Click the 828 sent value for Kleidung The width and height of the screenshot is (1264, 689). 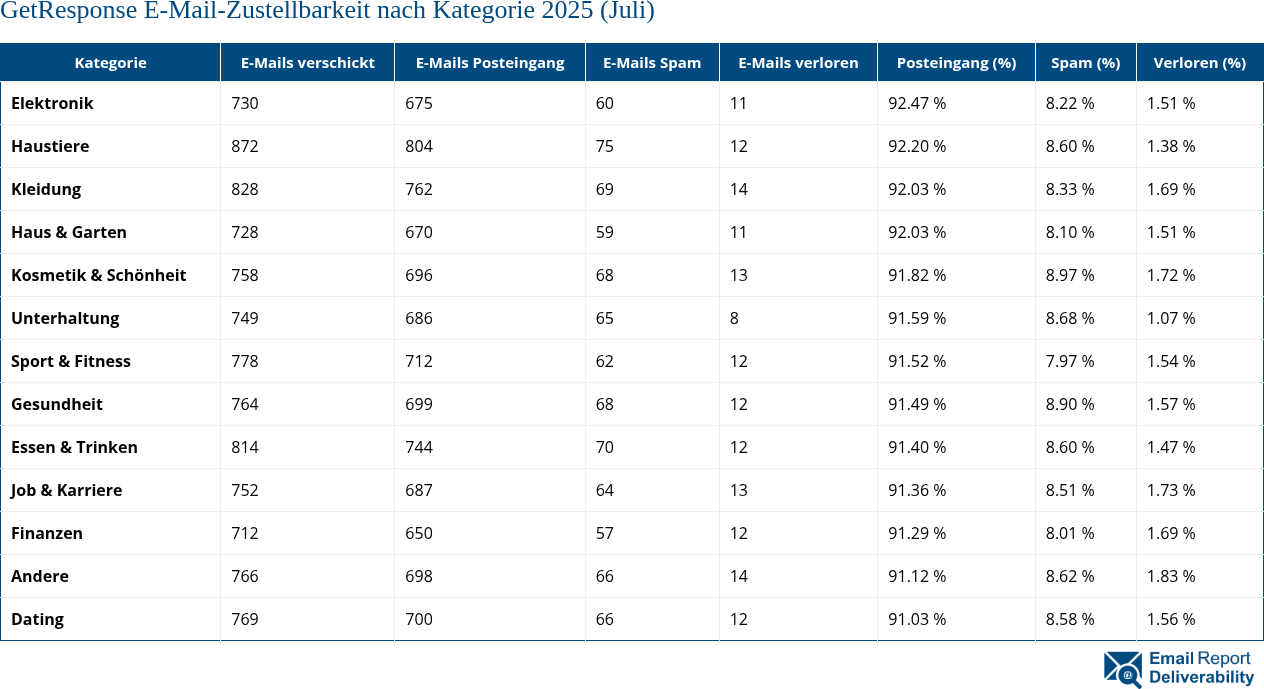pos(245,189)
